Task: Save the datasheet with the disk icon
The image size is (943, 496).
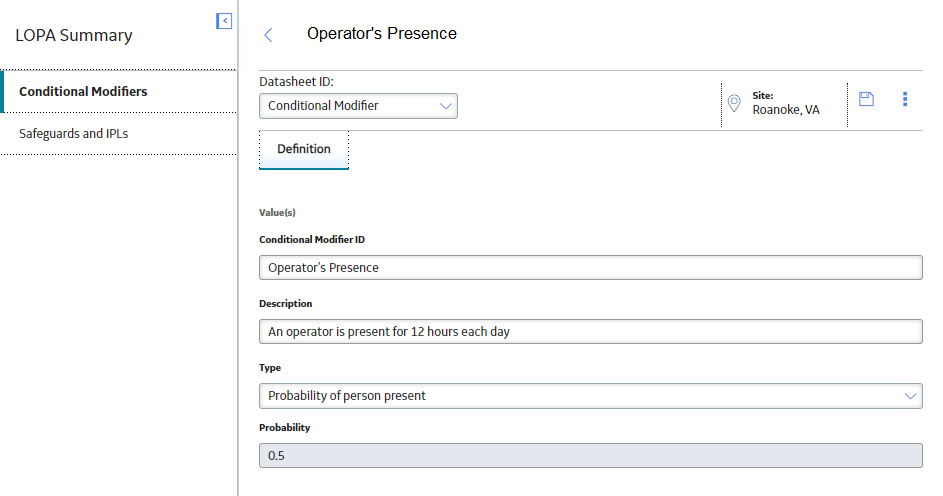Action: click(866, 99)
